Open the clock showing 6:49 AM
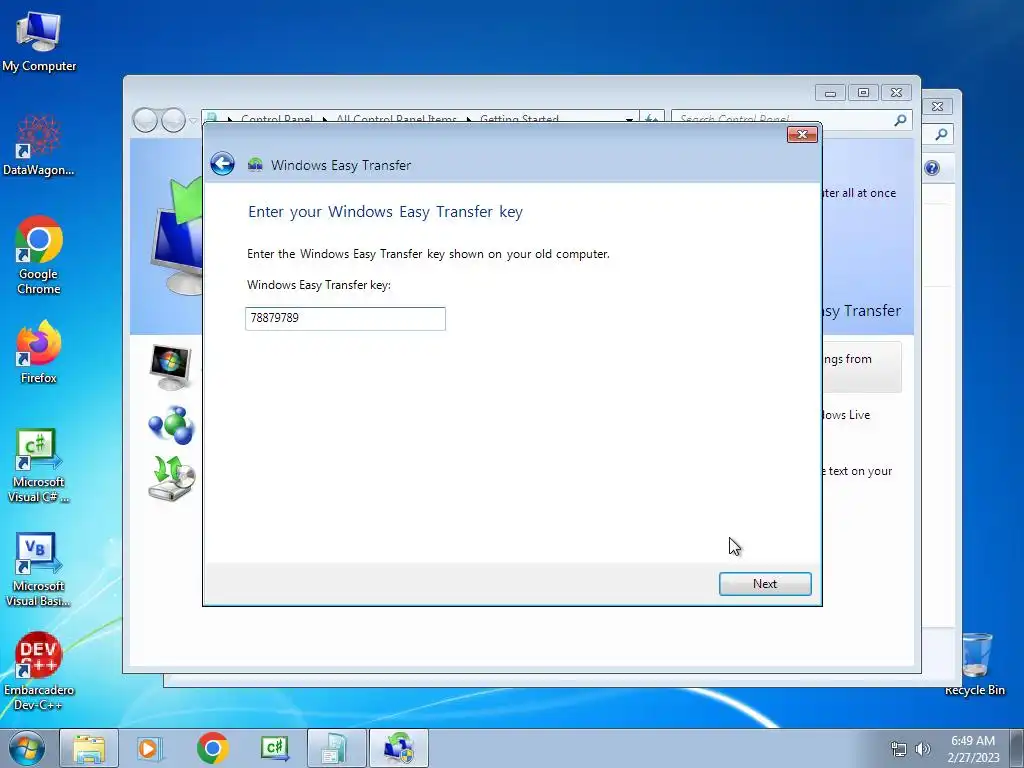This screenshot has height=768, width=1024. click(973, 748)
